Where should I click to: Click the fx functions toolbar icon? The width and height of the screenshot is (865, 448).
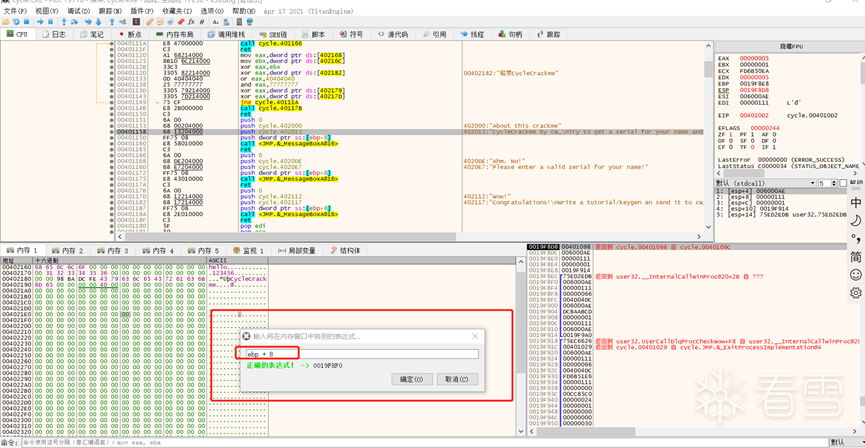pyautogui.click(x=191, y=22)
